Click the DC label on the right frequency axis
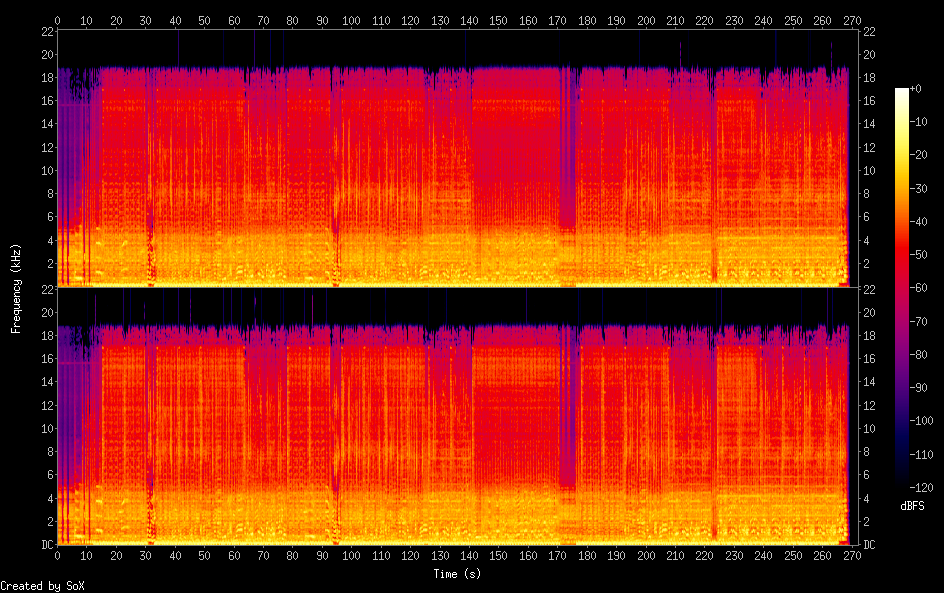Viewport: 944px width, 593px height. point(869,545)
